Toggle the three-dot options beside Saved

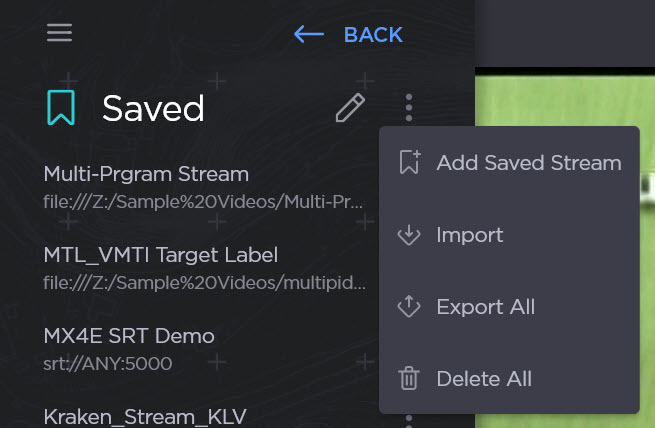[x=409, y=108]
